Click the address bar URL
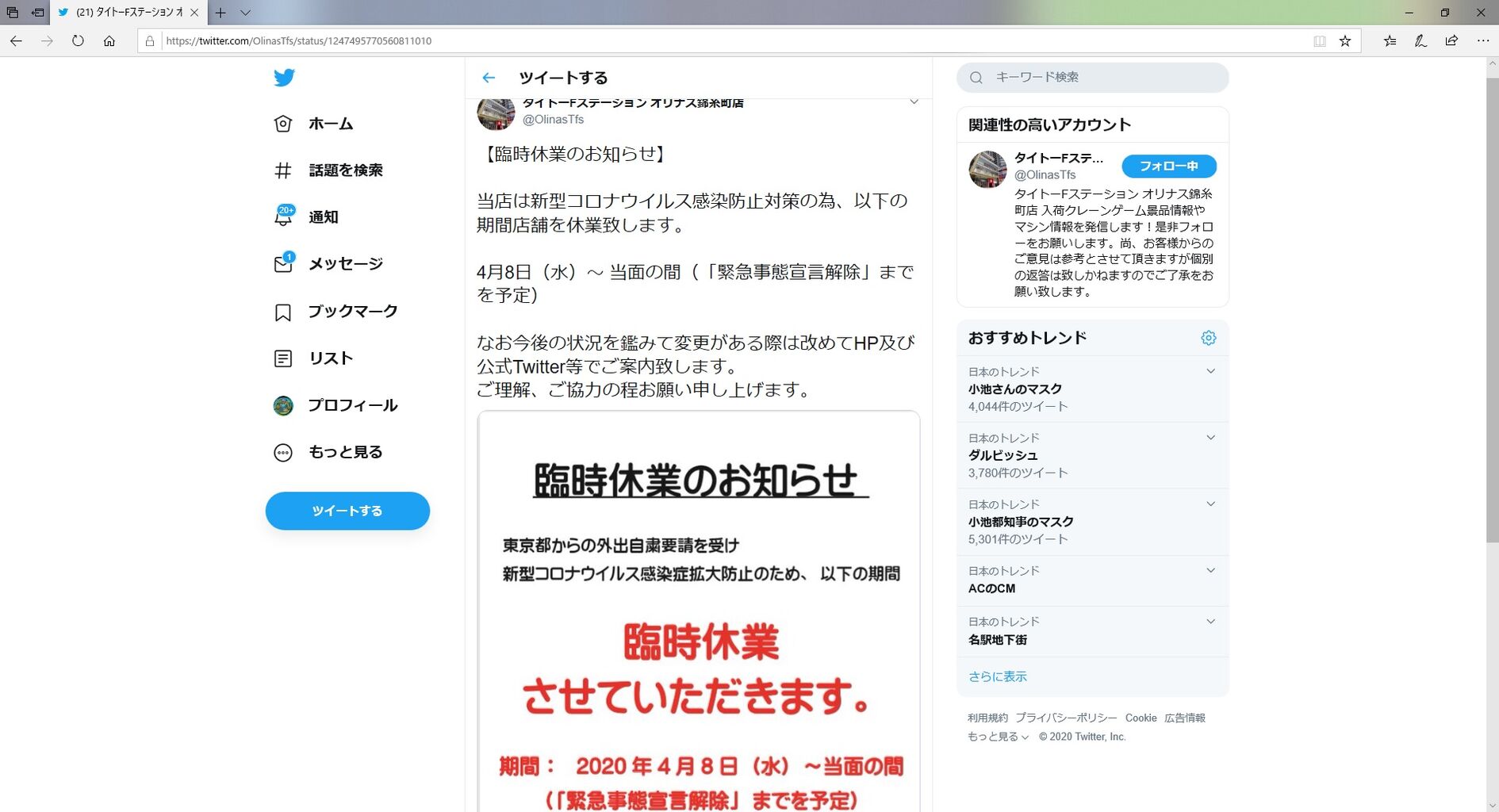 click(299, 41)
